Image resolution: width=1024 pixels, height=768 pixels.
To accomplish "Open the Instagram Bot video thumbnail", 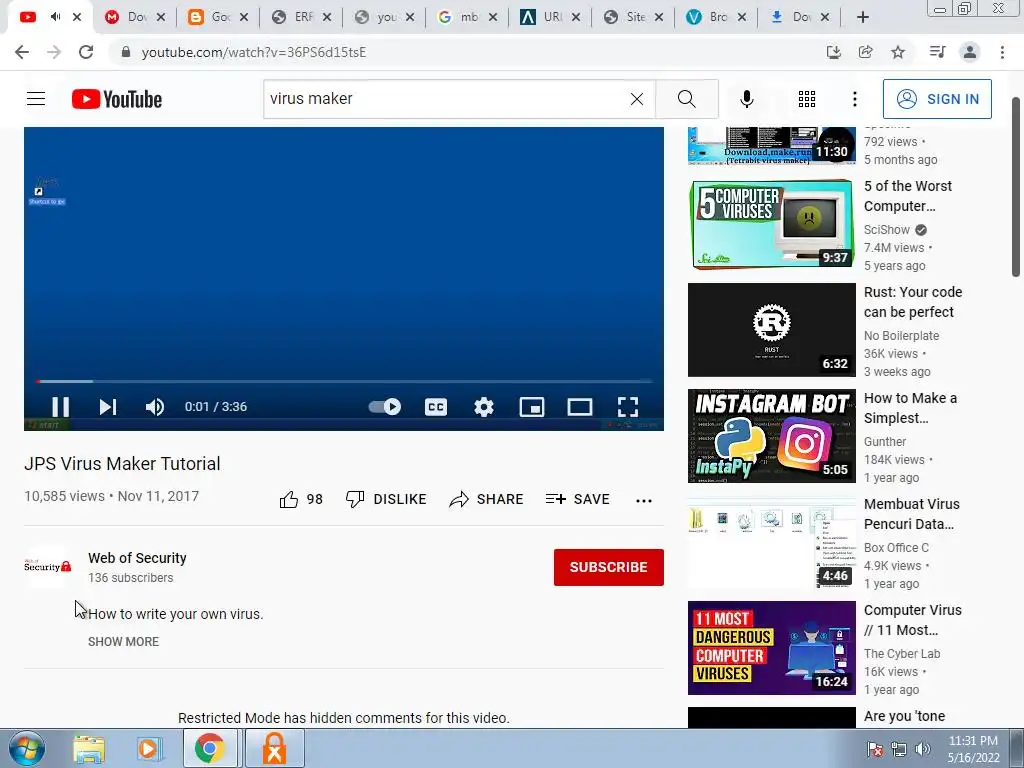I will click(x=771, y=436).
